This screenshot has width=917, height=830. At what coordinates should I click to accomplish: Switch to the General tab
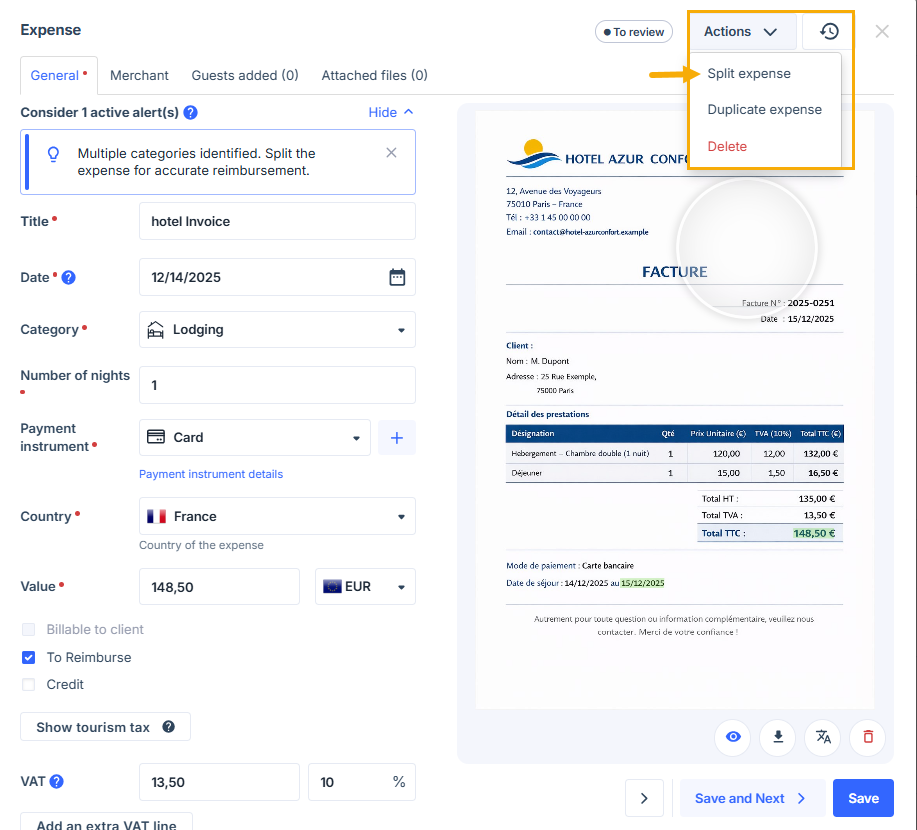pyautogui.click(x=58, y=75)
